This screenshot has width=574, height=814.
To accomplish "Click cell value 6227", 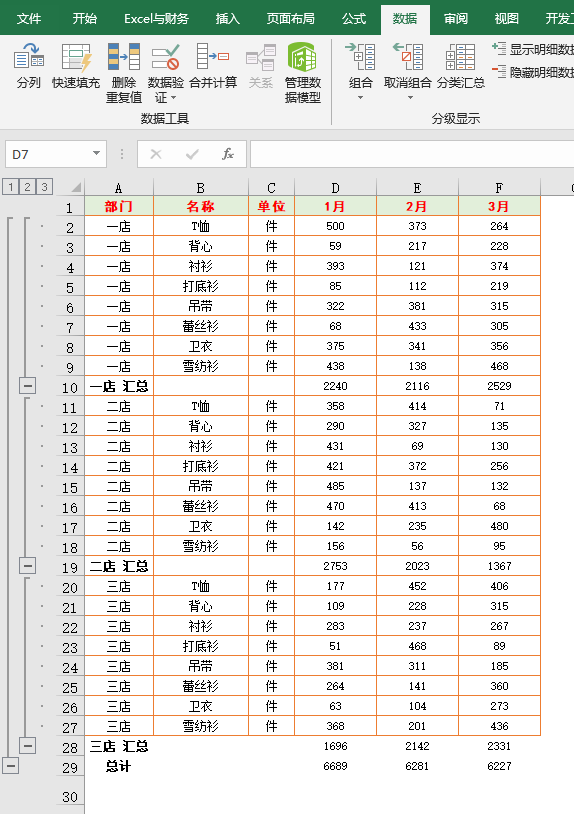I will click(x=499, y=766).
